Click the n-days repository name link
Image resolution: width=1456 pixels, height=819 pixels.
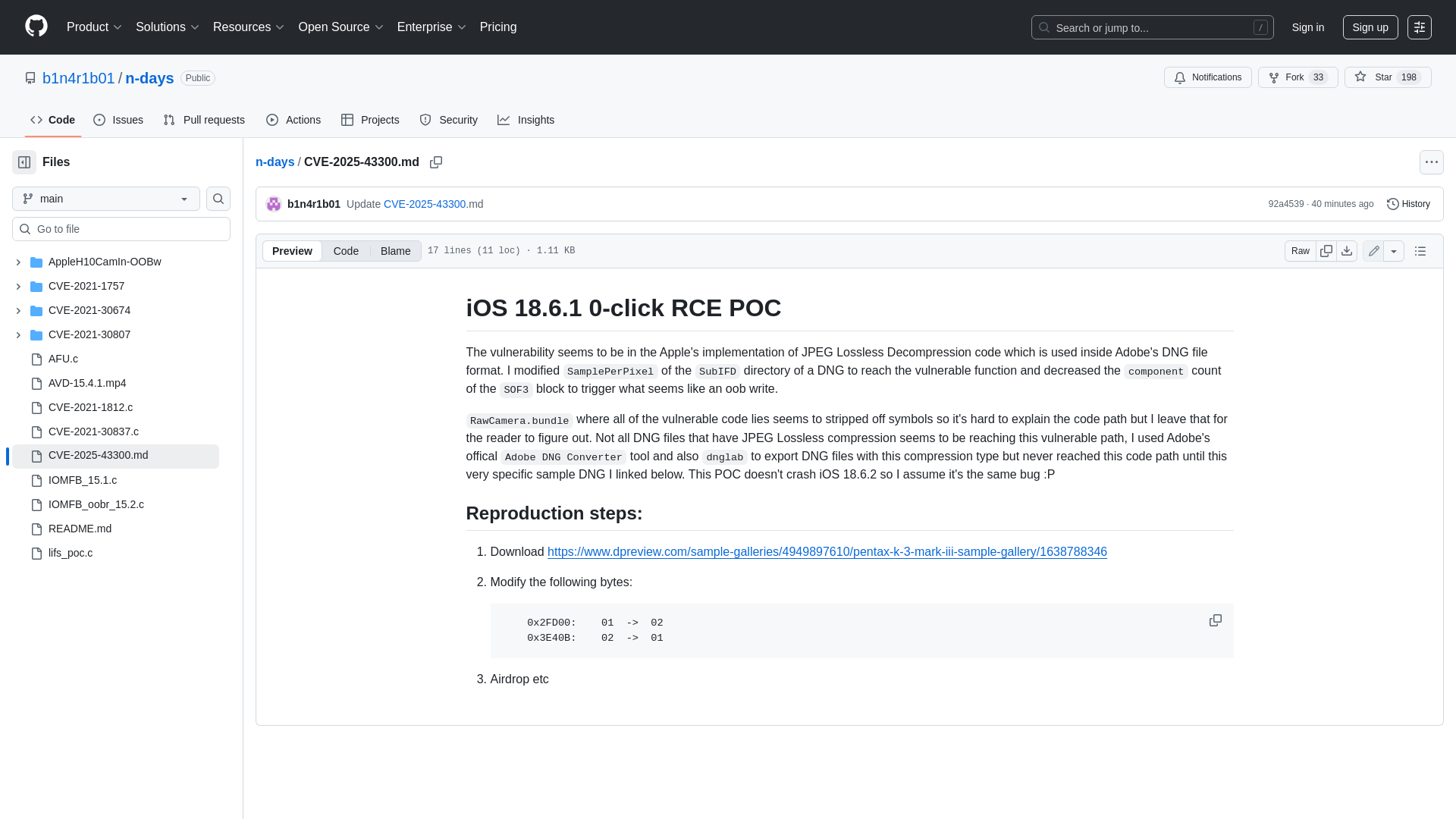point(149,78)
